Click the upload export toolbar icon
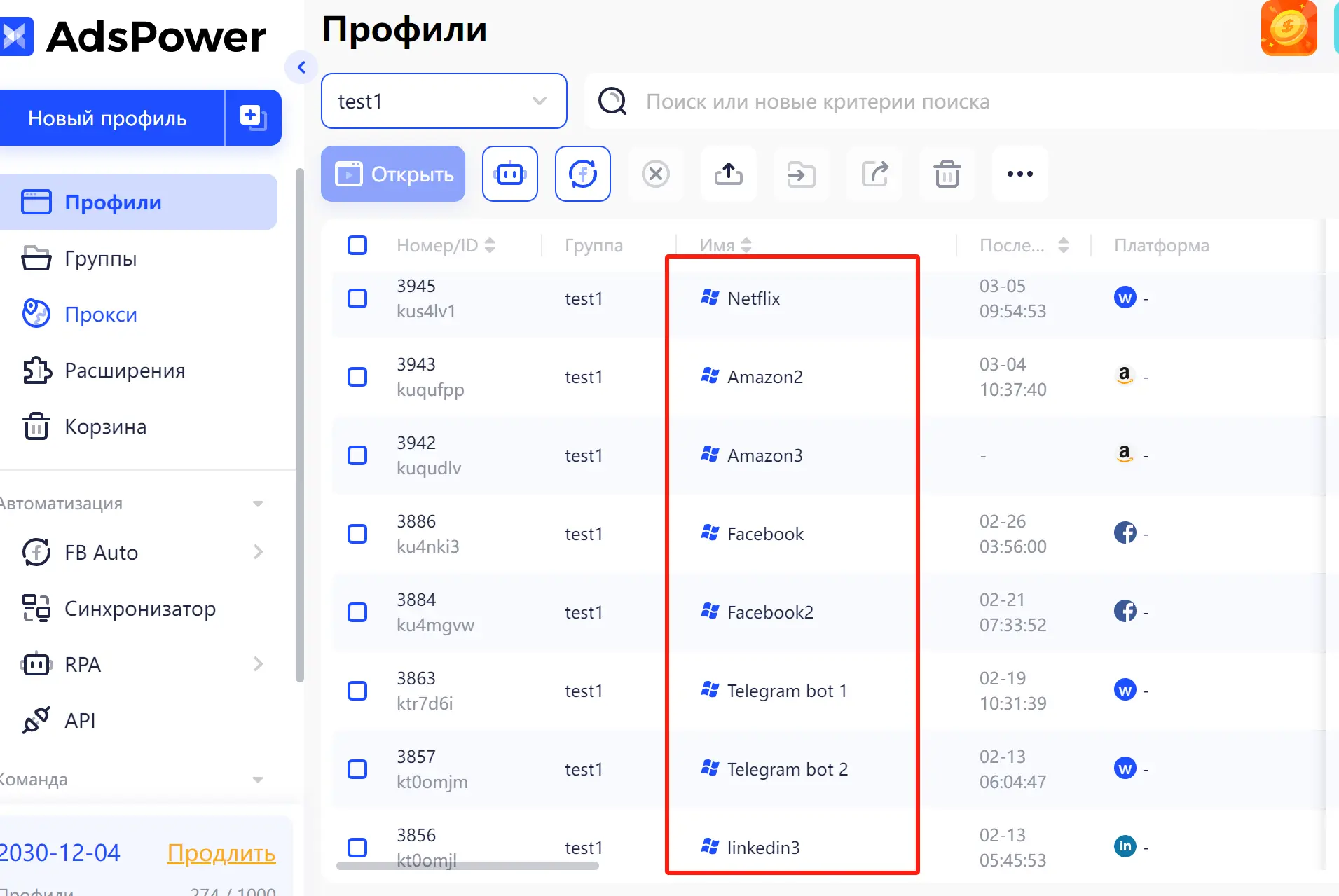Image resolution: width=1339 pixels, height=896 pixels. click(x=729, y=174)
